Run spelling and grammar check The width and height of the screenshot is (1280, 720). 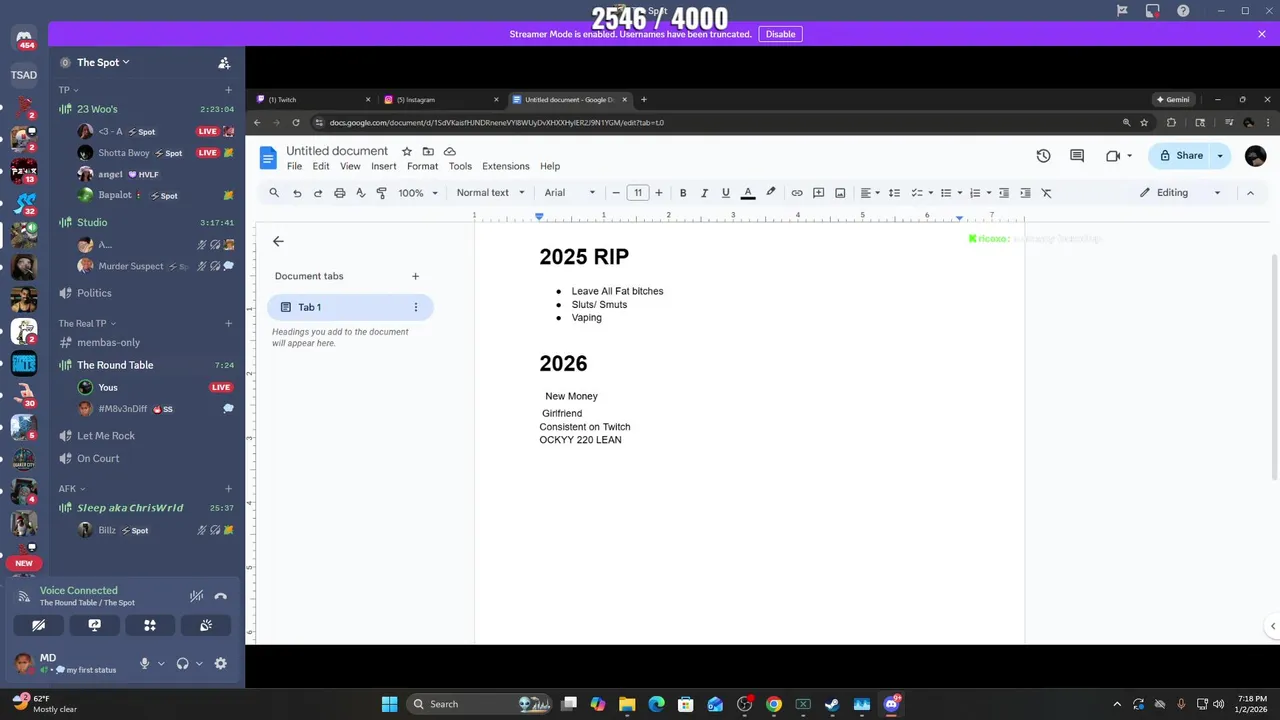click(361, 193)
